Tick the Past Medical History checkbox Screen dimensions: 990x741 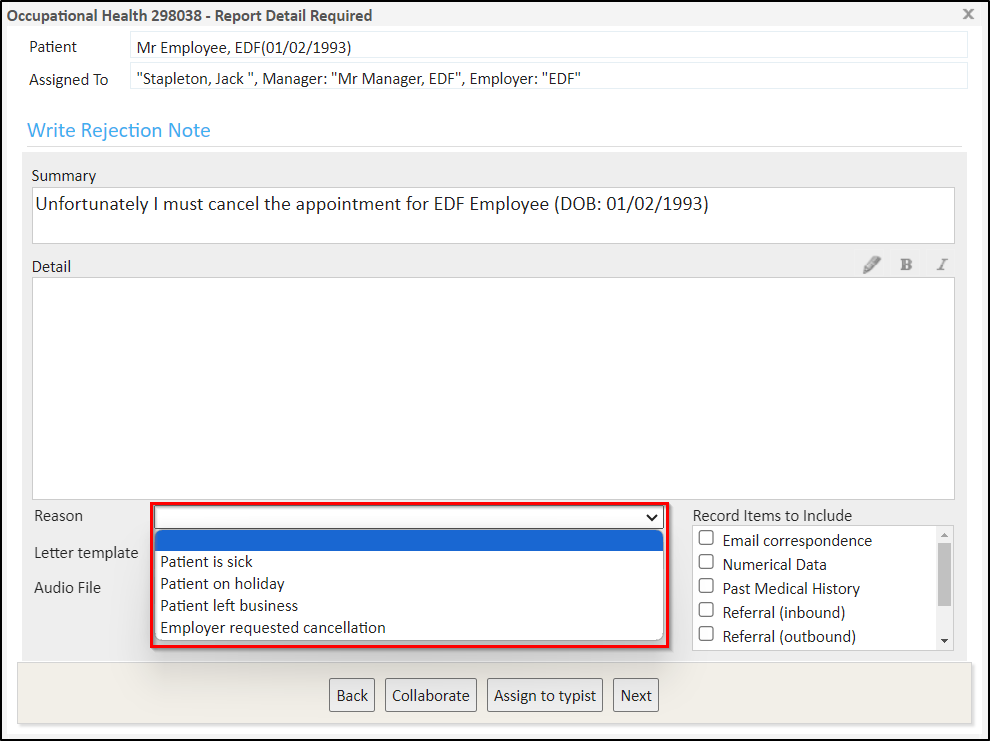coord(706,587)
